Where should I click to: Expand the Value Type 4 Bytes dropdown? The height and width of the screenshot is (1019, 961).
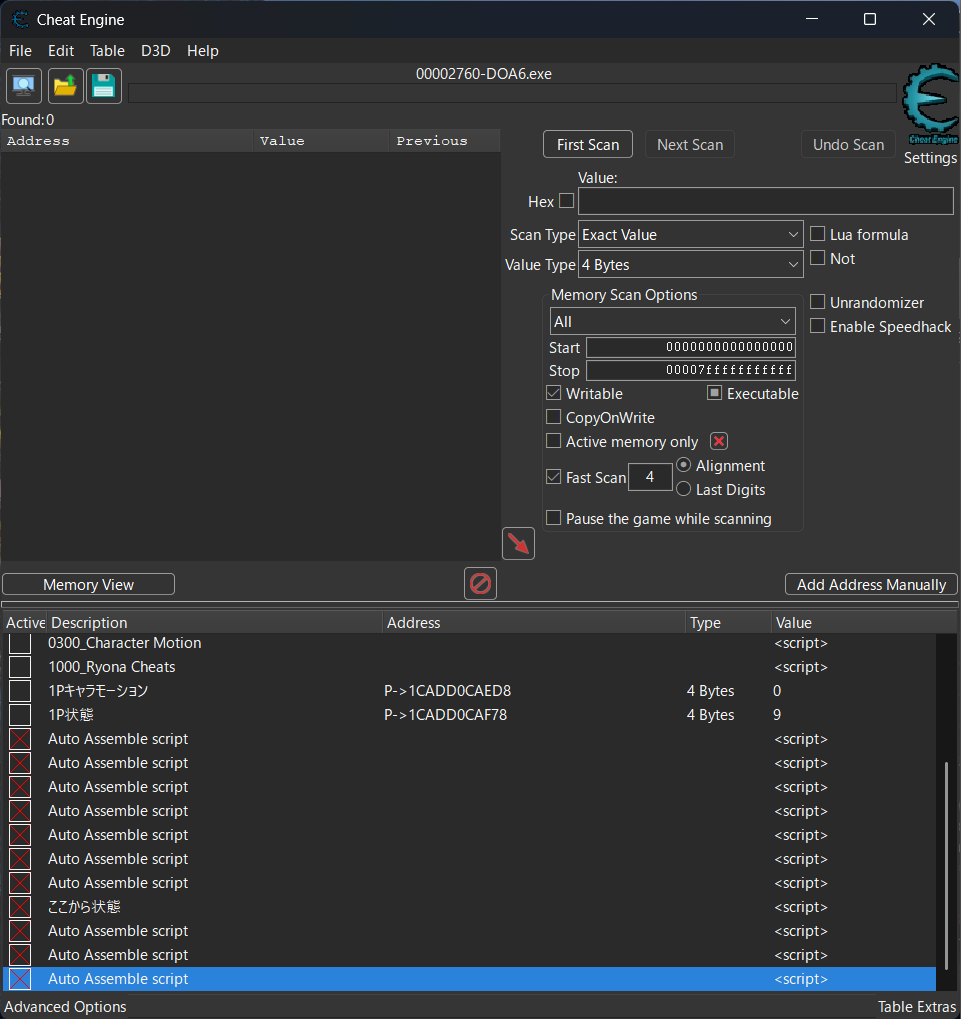[691, 265]
